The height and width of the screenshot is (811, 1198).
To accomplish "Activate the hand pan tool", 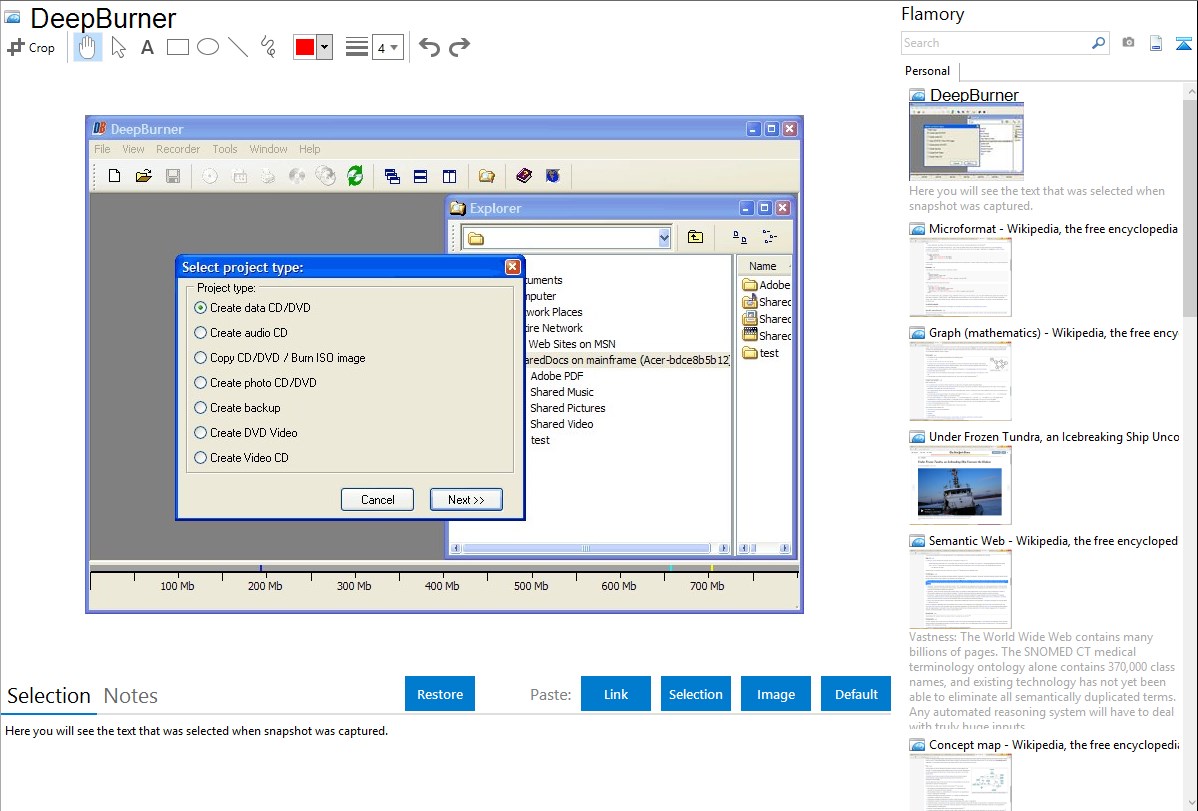I will tap(88, 47).
